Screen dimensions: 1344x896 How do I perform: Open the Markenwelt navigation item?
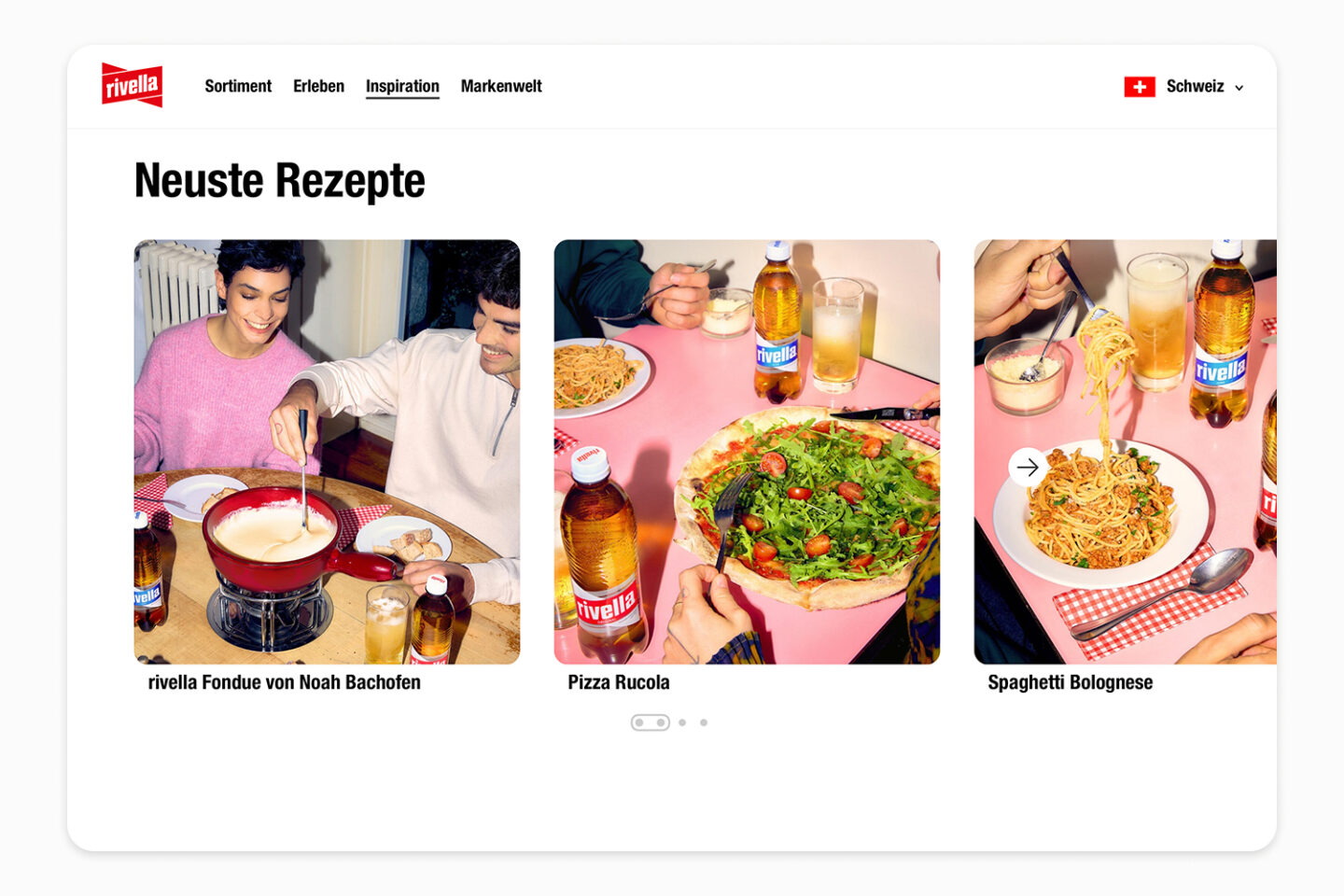click(501, 86)
